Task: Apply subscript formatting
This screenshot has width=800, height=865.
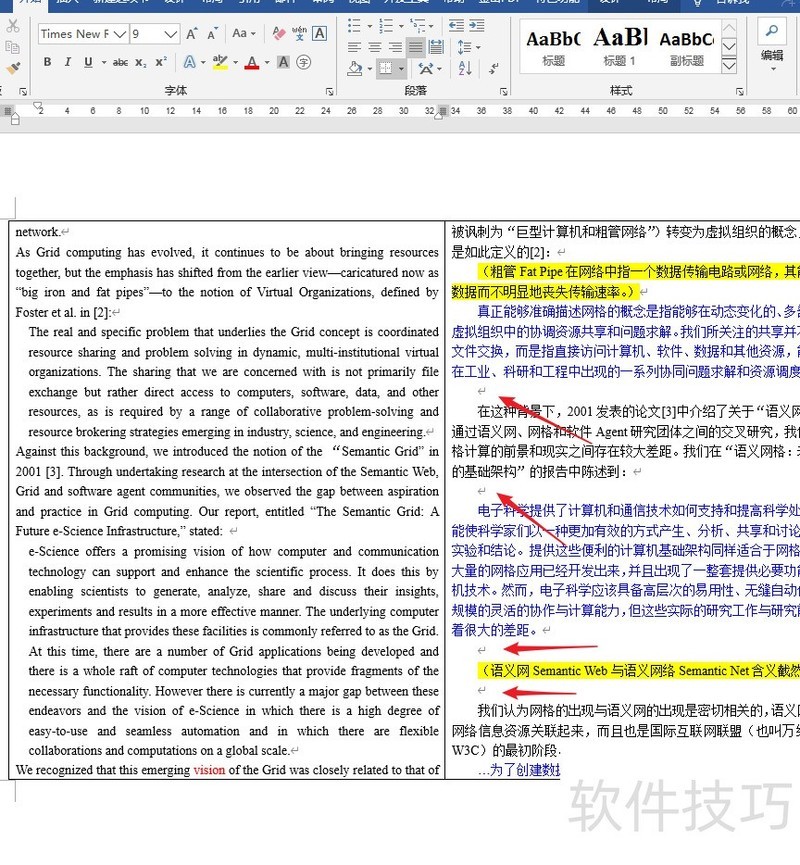Action: pos(141,63)
